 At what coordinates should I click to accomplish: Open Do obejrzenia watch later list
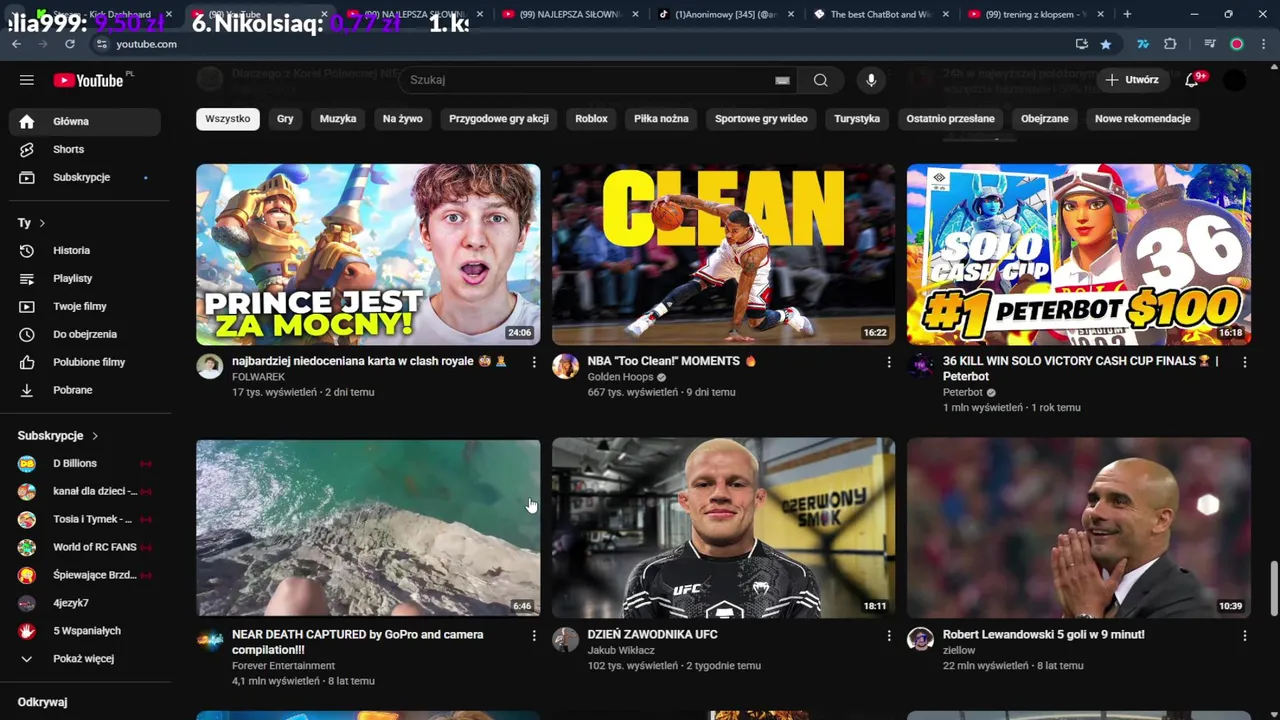[x=85, y=334]
